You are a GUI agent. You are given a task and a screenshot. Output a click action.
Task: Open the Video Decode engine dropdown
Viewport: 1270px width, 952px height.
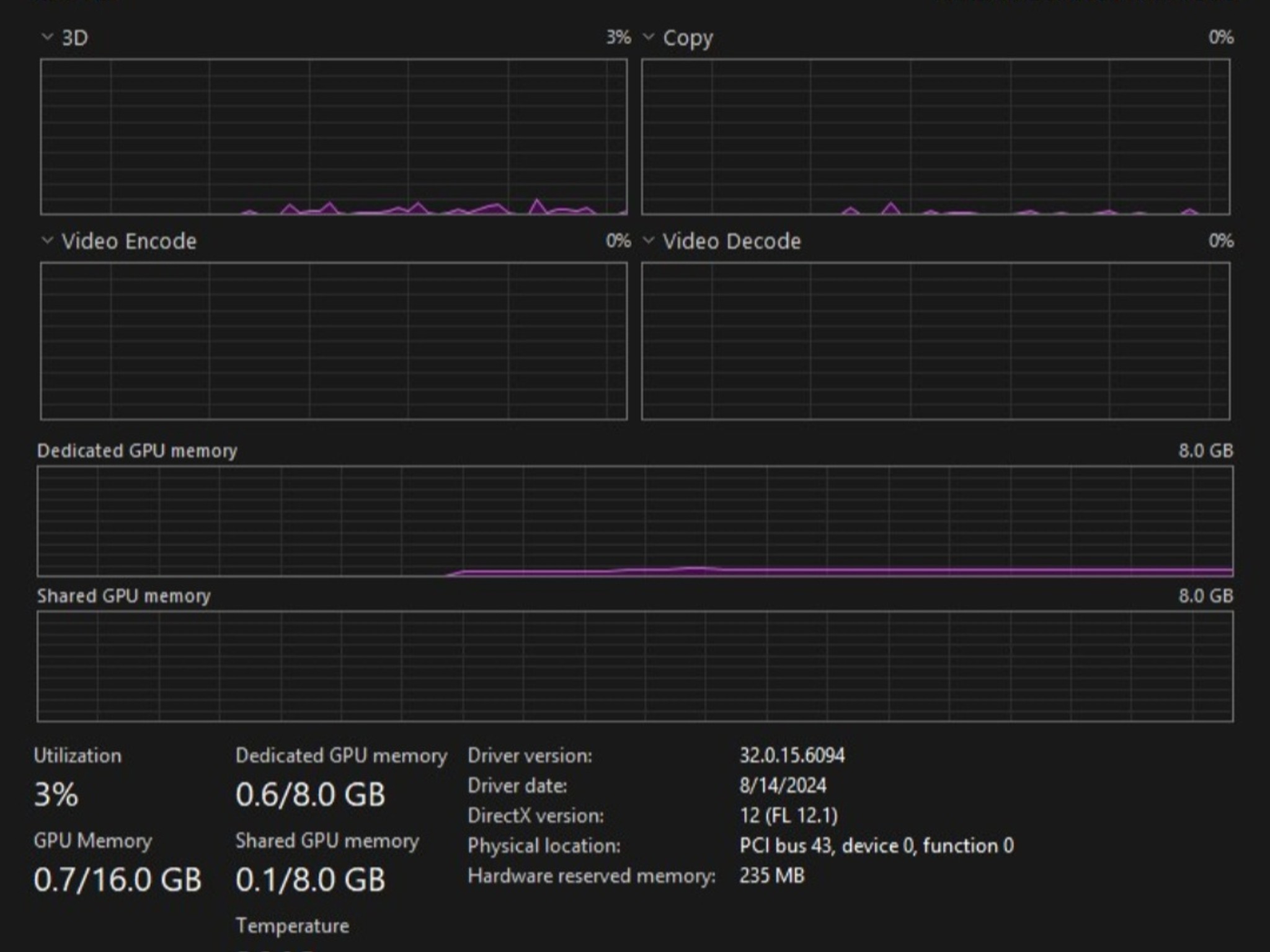pos(649,240)
